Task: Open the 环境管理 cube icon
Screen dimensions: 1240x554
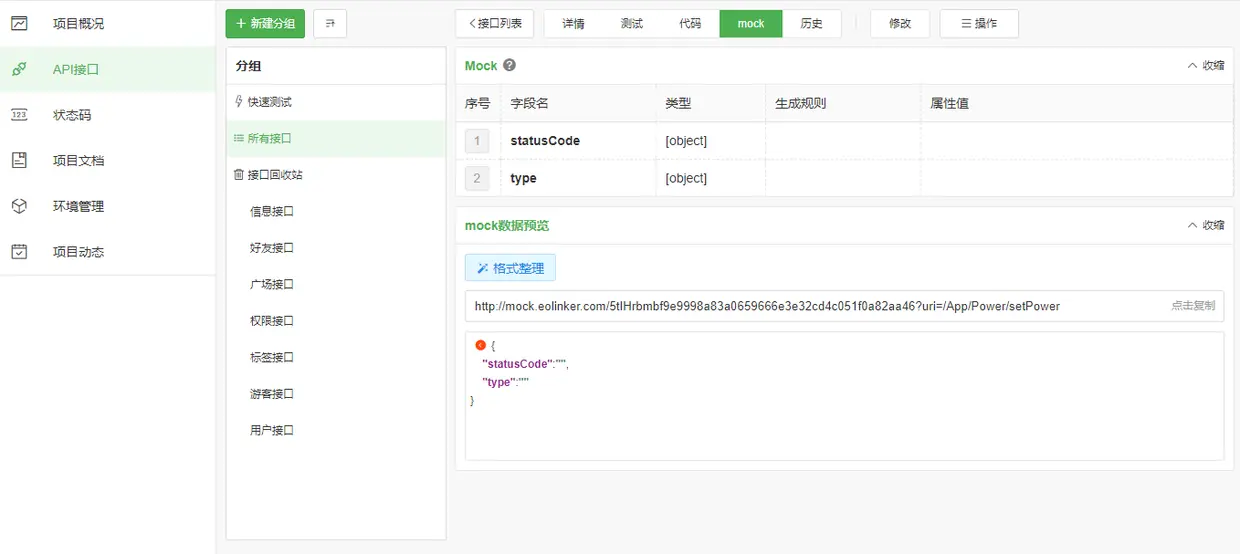Action: coord(19,206)
